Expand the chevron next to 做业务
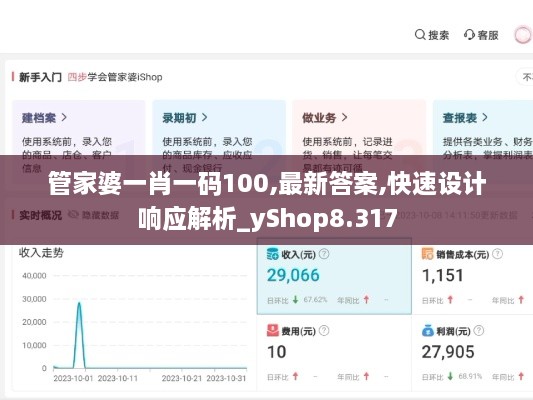This screenshot has height=400, width=533. point(344,118)
